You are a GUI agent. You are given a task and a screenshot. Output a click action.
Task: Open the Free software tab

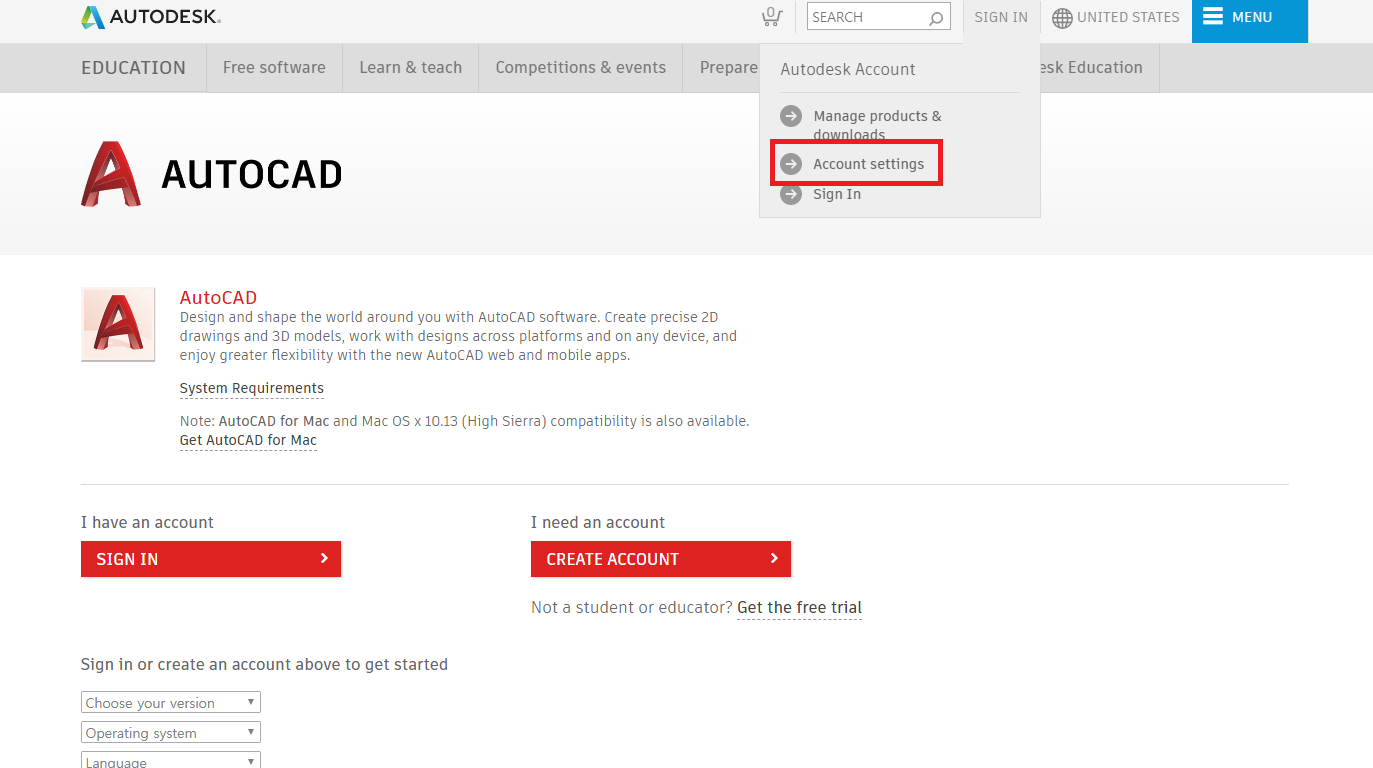click(274, 68)
